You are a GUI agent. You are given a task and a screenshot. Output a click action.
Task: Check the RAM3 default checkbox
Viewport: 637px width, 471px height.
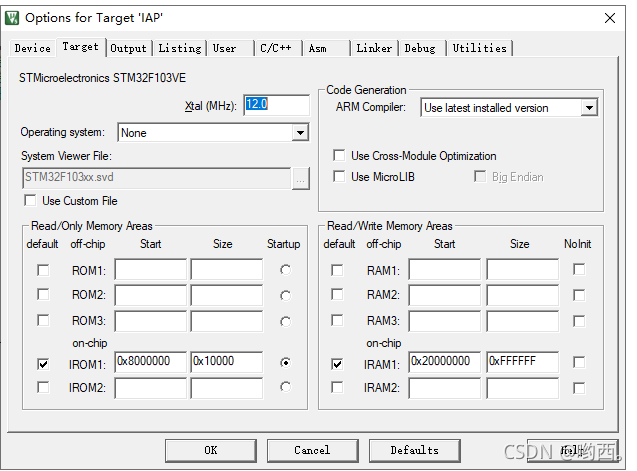tap(337, 320)
